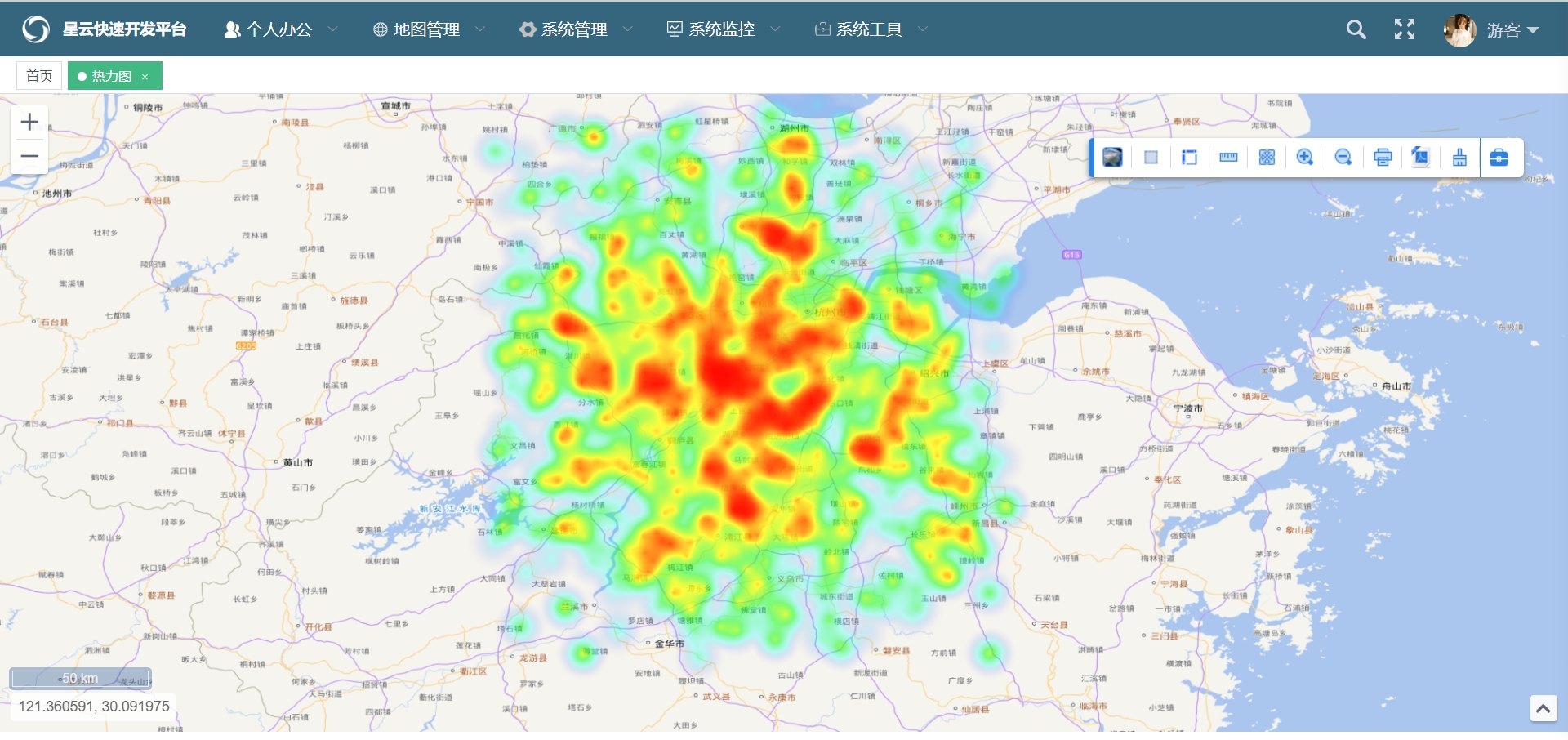Export map to PDF
Image resolution: width=1568 pixels, height=740 pixels.
click(x=1421, y=158)
